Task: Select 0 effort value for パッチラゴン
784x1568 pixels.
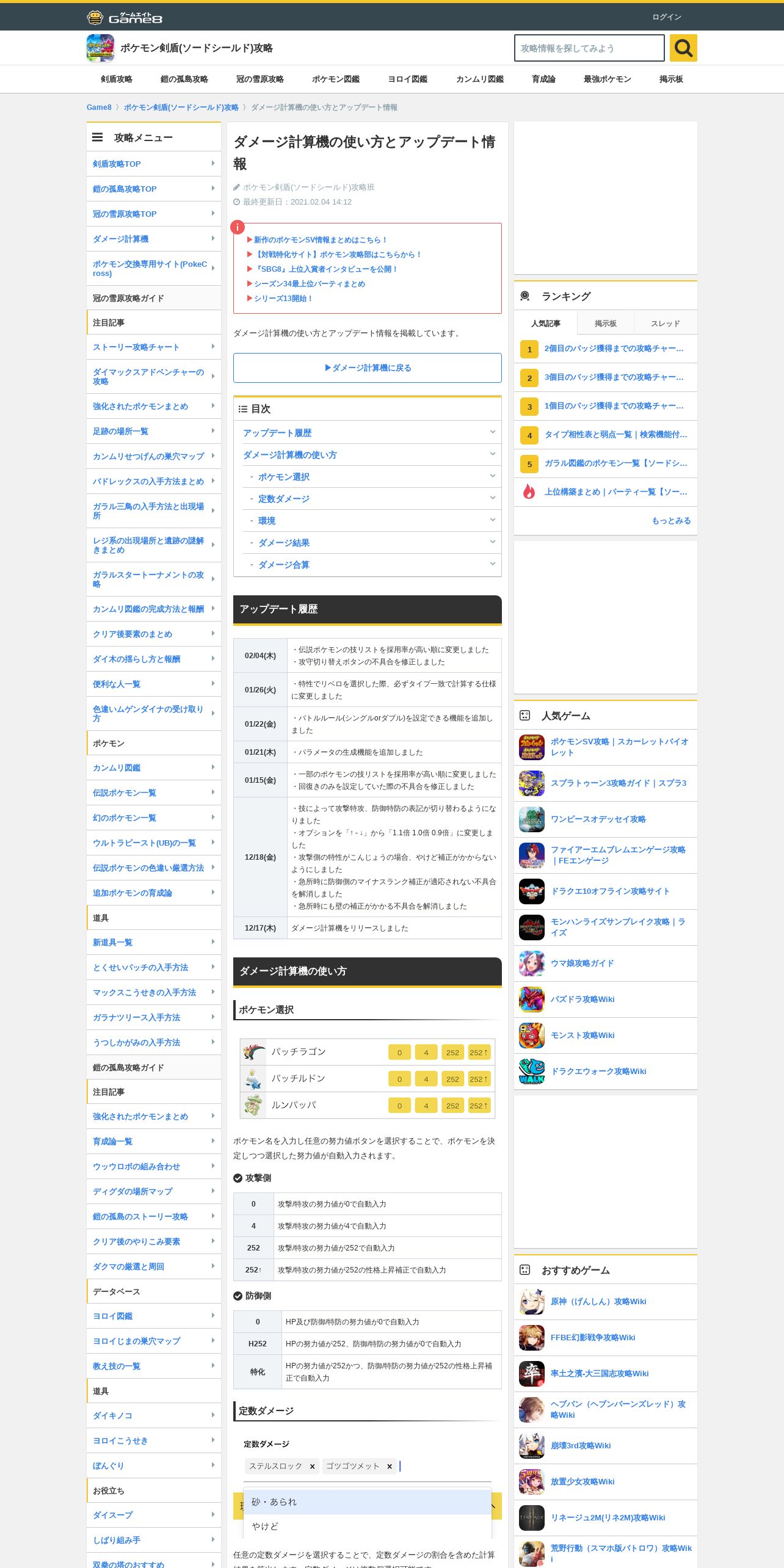Action: point(399,1052)
